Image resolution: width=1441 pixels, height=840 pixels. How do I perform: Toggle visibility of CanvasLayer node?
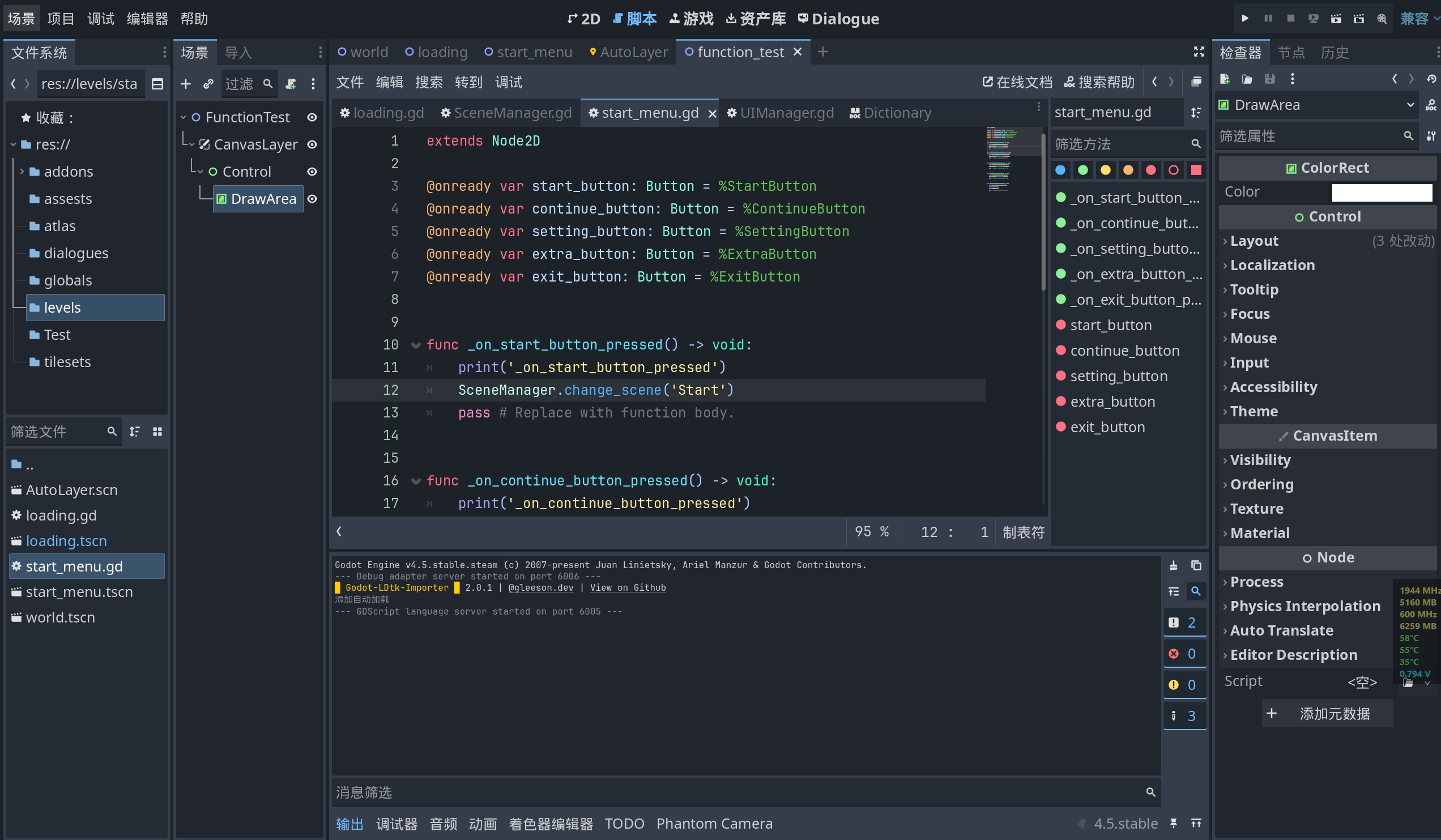312,144
